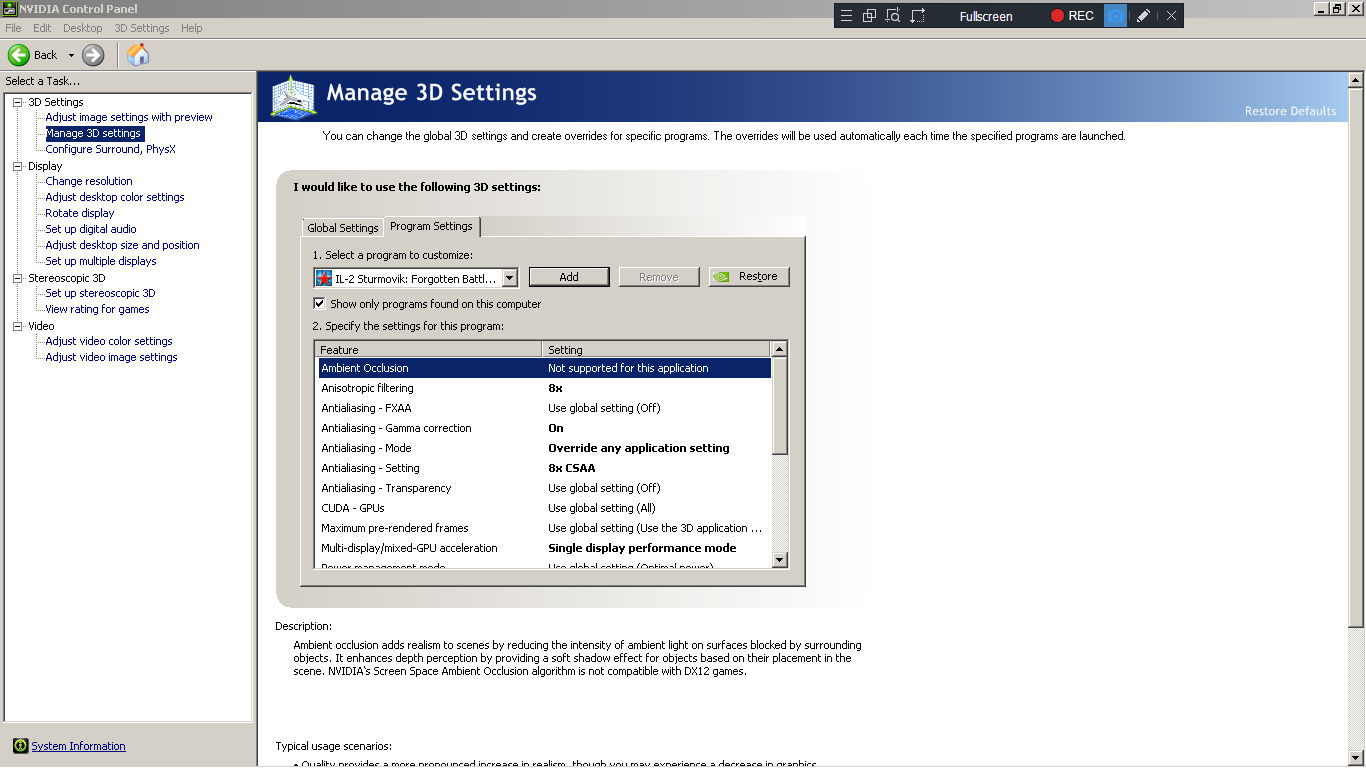Click the Add program button
Screen dimensions: 1366x768
click(x=569, y=277)
